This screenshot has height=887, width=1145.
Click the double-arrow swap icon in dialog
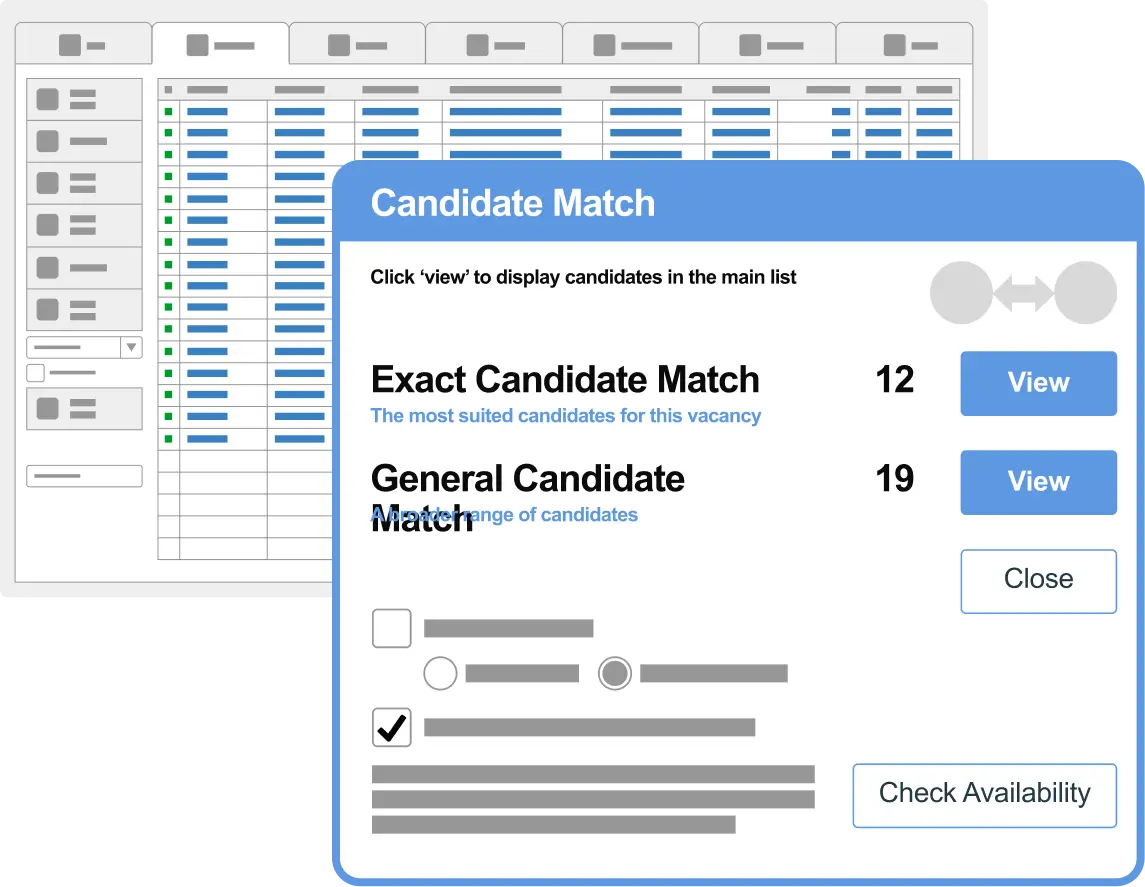1023,293
